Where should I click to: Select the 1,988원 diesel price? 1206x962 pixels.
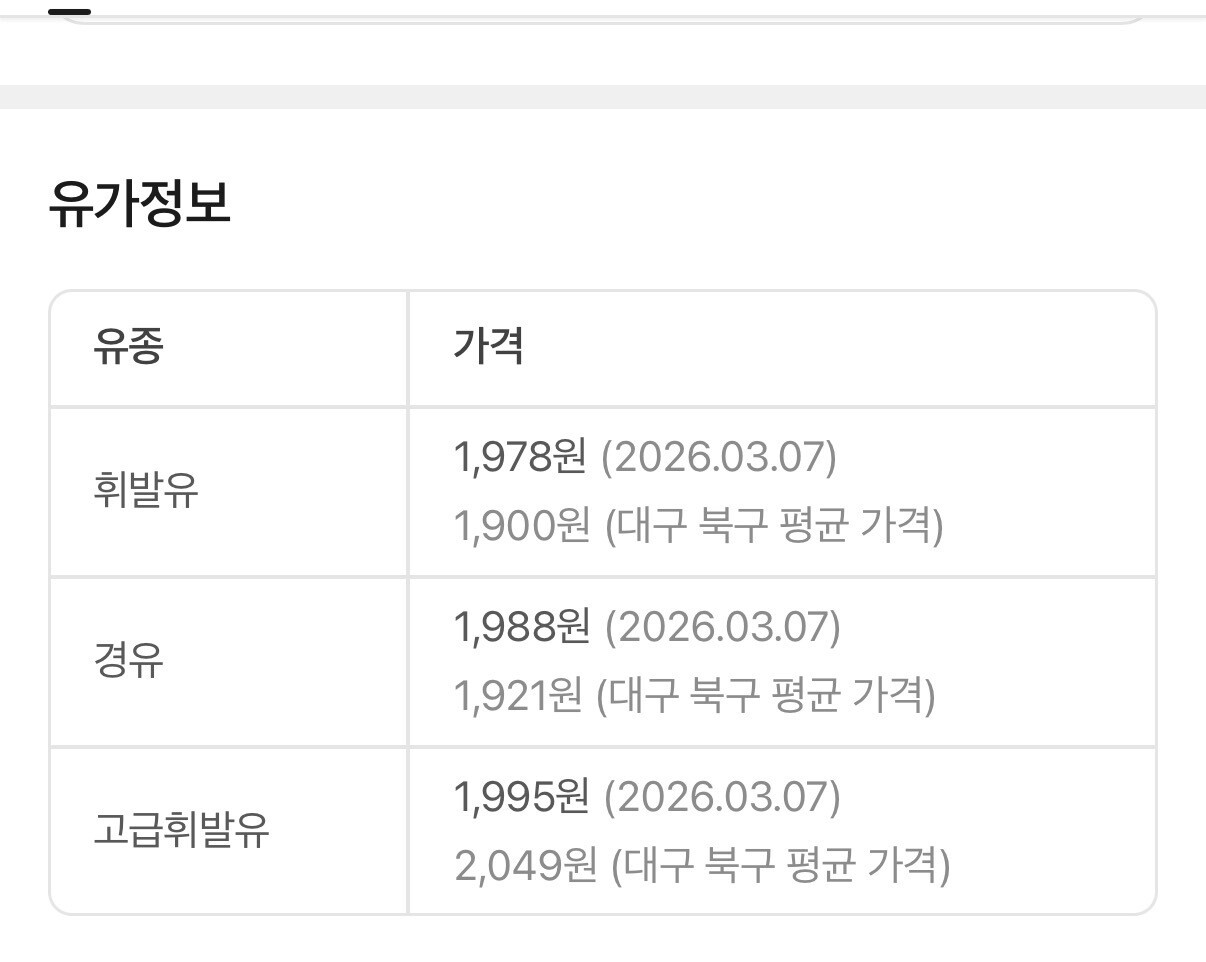pyautogui.click(x=521, y=627)
